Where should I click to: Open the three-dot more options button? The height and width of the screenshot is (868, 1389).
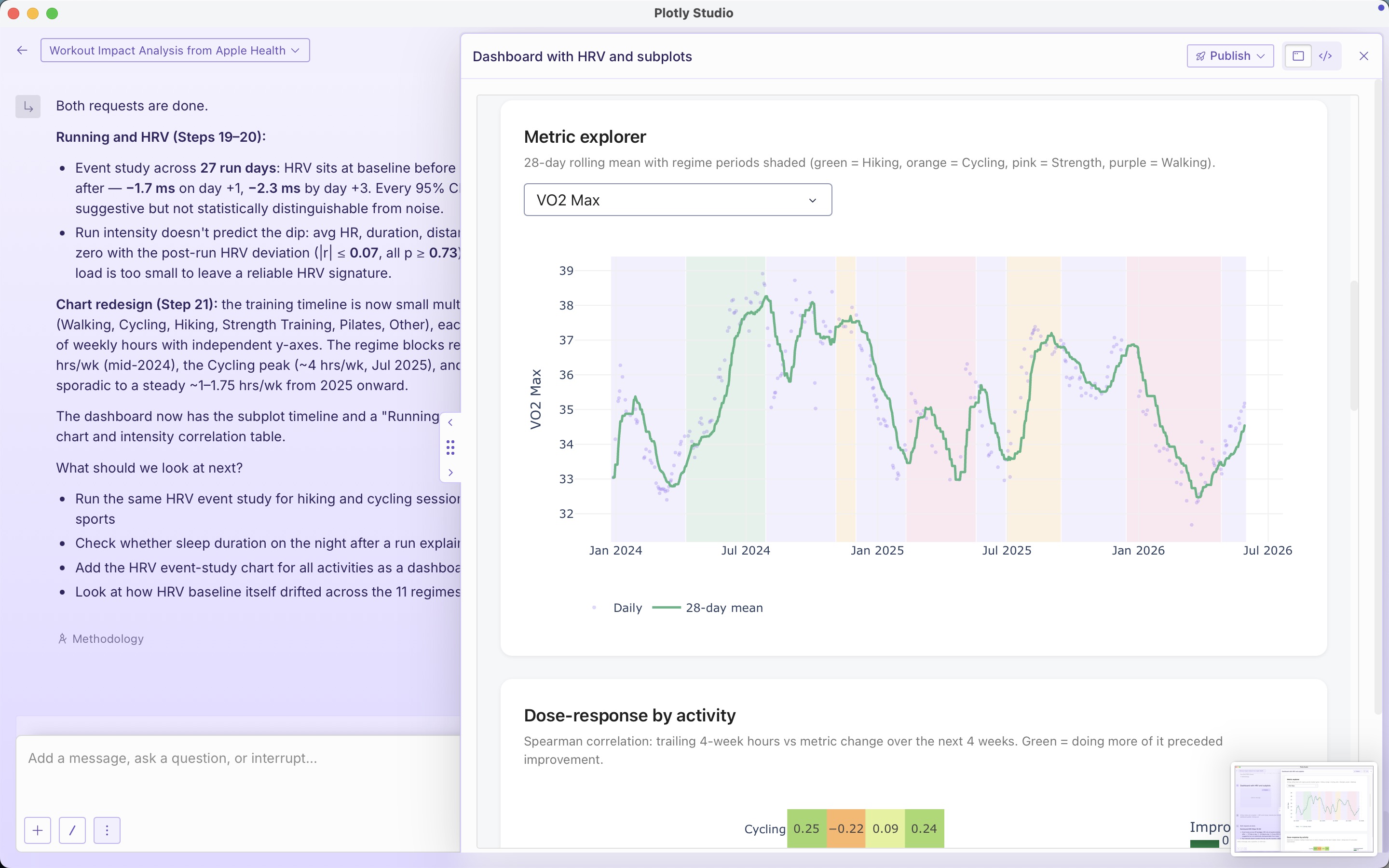(x=107, y=830)
